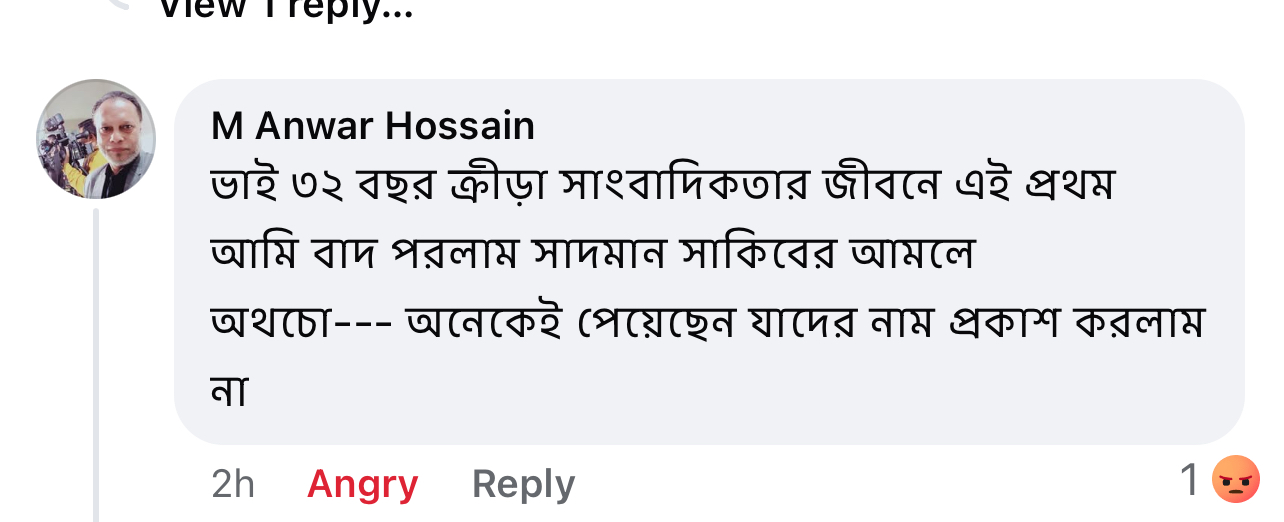Screen dimensions: 1284x522
Task: Click the final word না in the comment
Action: click(229, 390)
